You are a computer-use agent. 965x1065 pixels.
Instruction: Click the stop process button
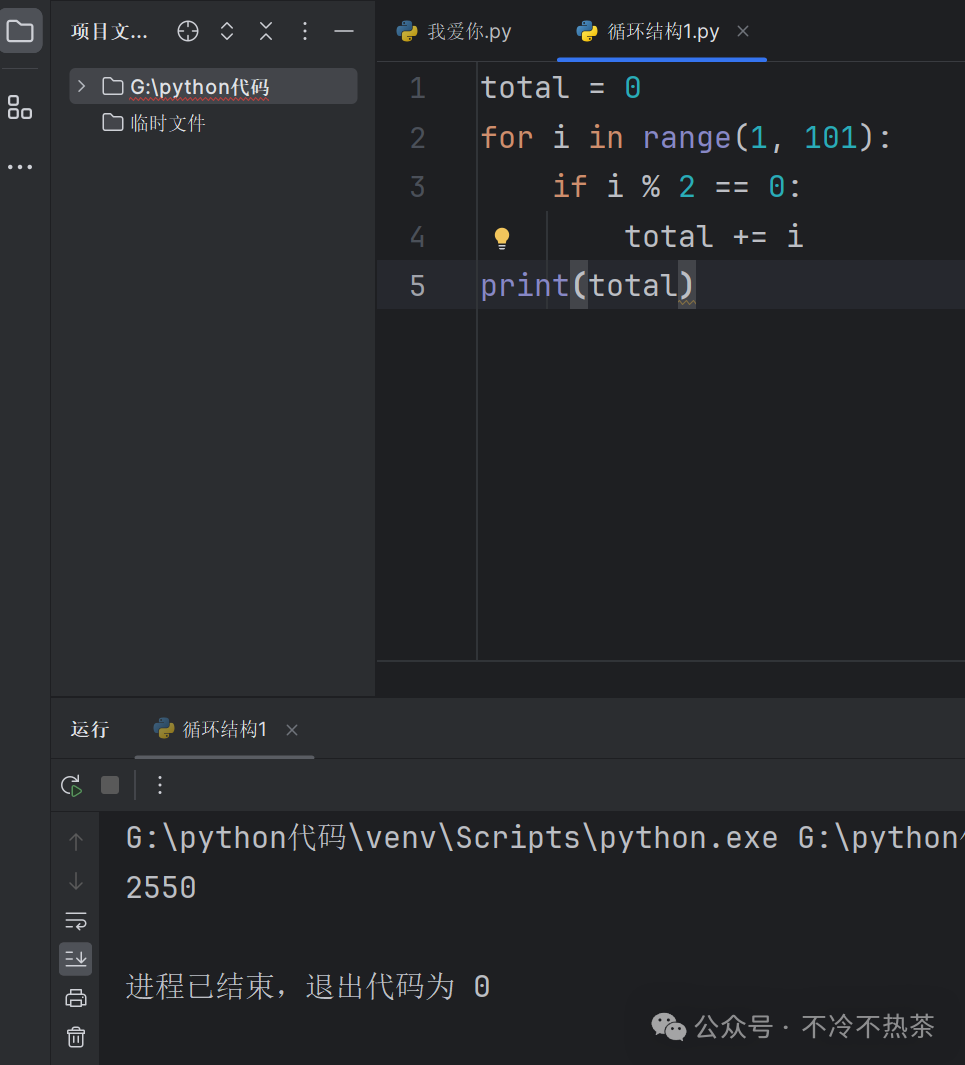(x=110, y=785)
